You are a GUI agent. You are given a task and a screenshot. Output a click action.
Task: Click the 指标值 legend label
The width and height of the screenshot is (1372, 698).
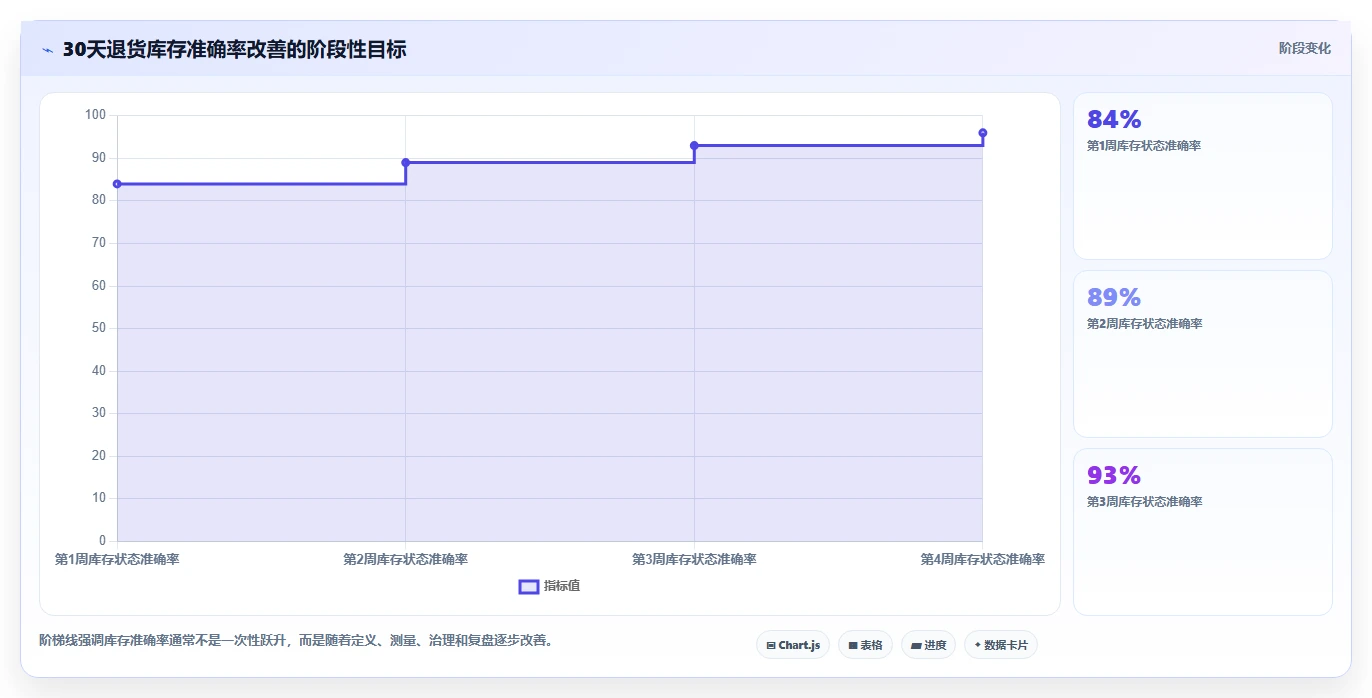(562, 586)
